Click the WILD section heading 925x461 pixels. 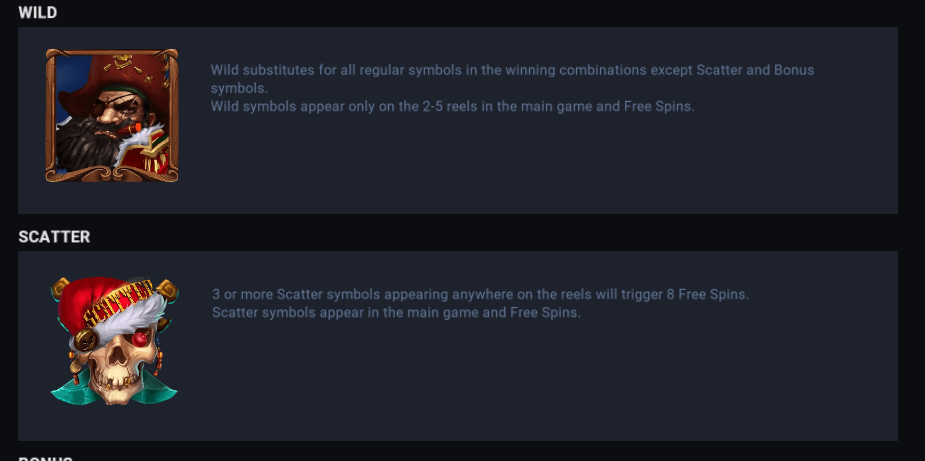(x=37, y=13)
